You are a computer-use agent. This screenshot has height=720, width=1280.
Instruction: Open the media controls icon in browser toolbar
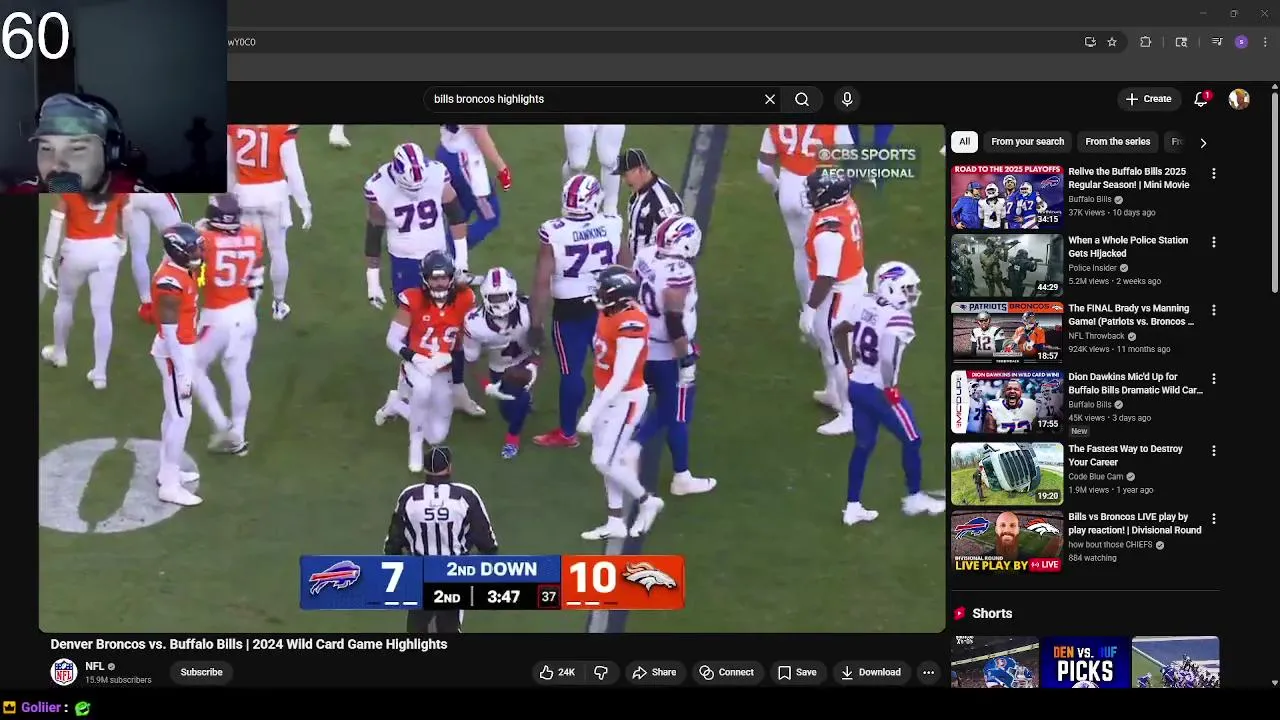1217,42
